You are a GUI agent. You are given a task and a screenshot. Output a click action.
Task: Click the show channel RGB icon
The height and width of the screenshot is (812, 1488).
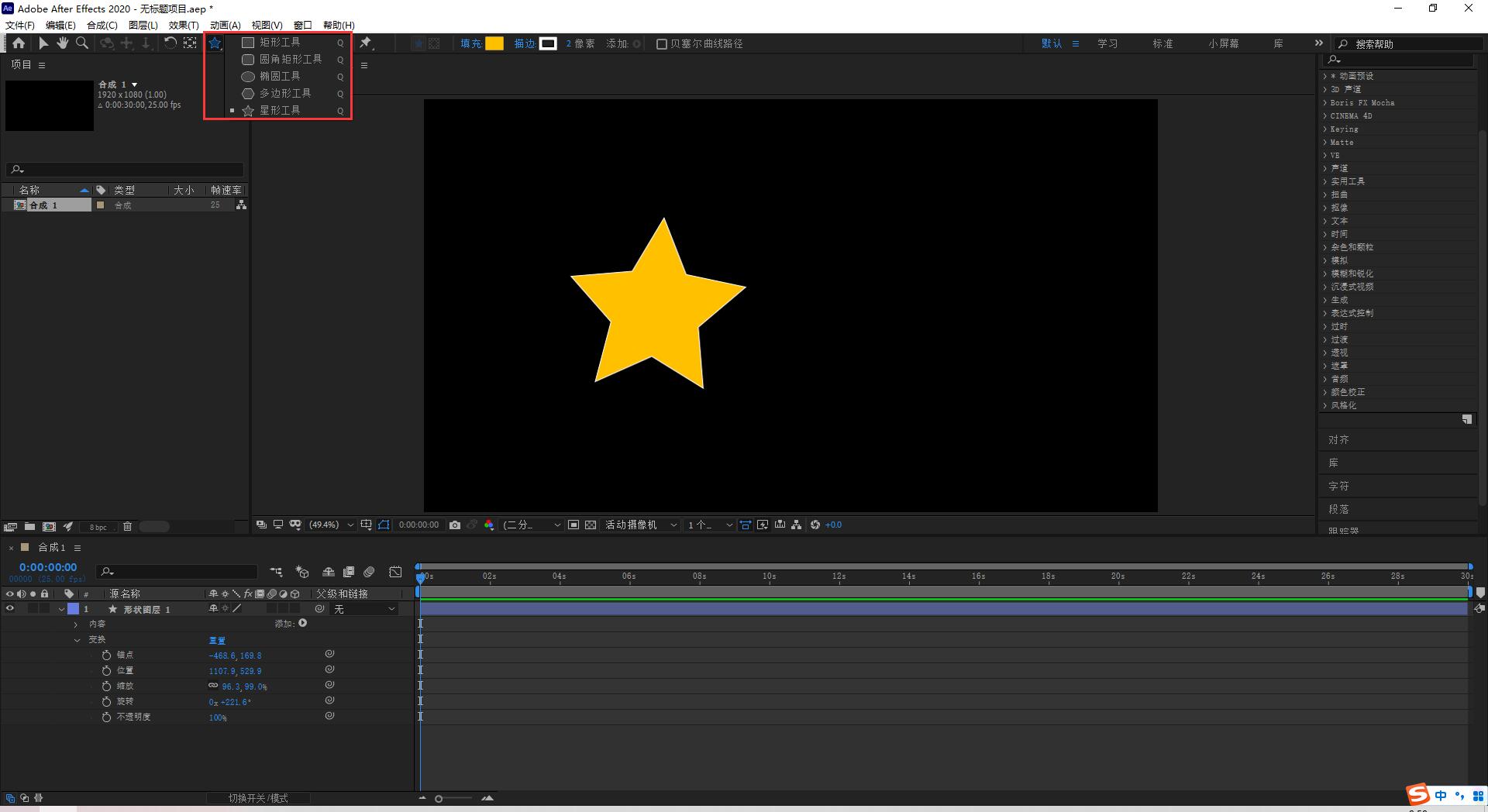click(x=489, y=525)
